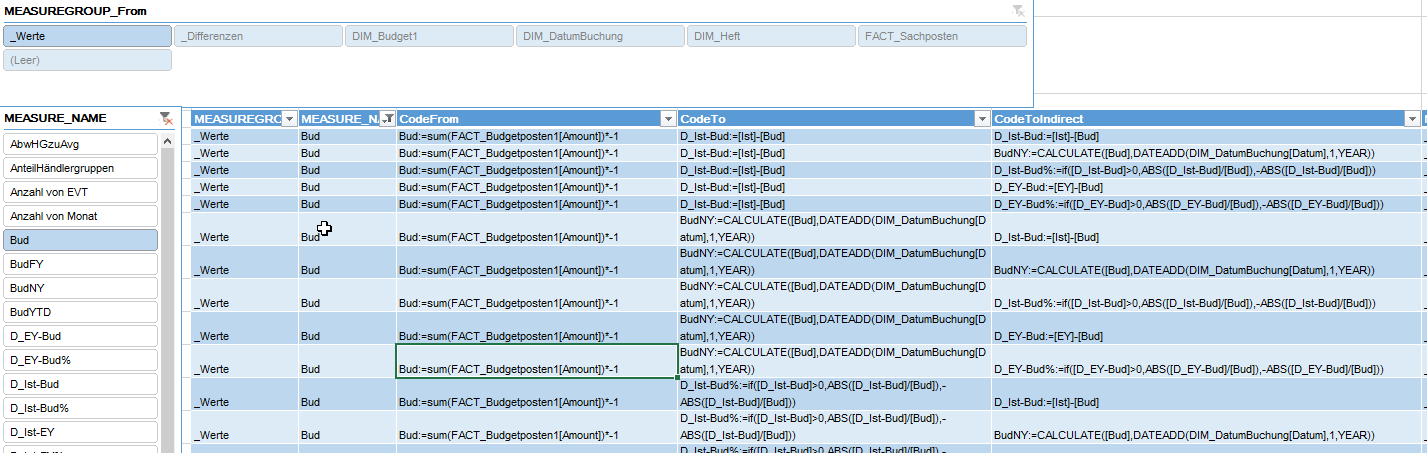
Task: Open CodeTo column filter dropdown
Action: [982, 119]
